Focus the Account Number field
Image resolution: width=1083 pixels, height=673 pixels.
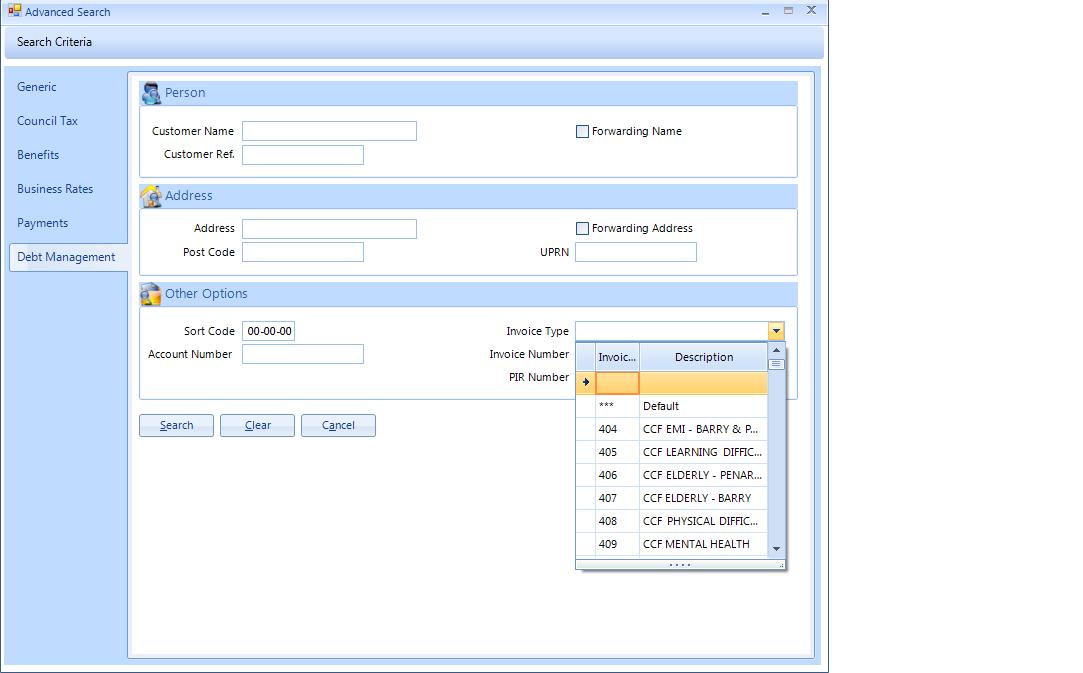pyautogui.click(x=303, y=354)
